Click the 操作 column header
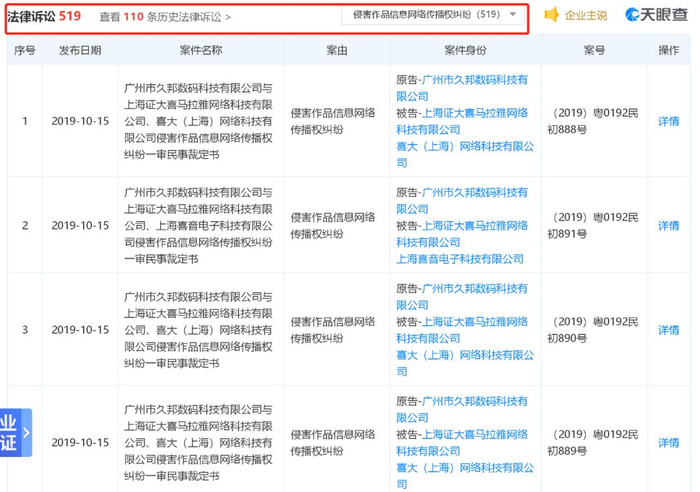Image resolution: width=700 pixels, height=492 pixels. point(668,50)
